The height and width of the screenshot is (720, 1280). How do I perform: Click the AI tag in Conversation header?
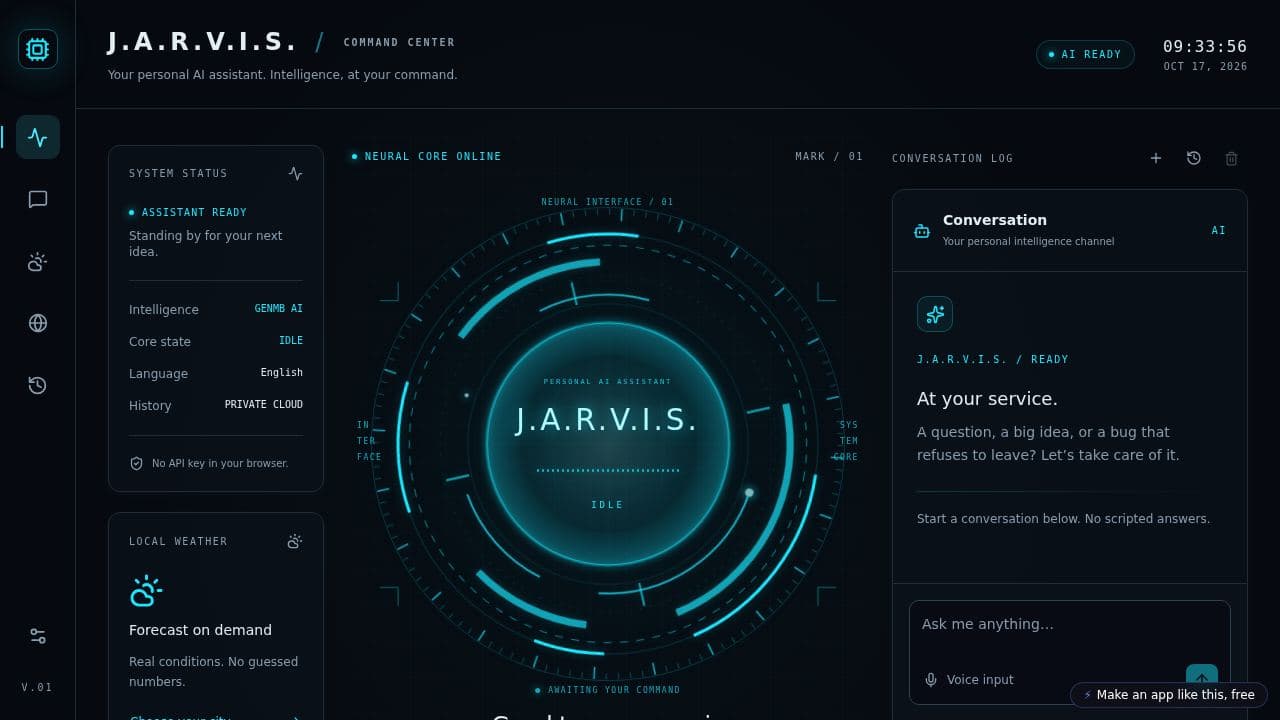coord(1219,231)
